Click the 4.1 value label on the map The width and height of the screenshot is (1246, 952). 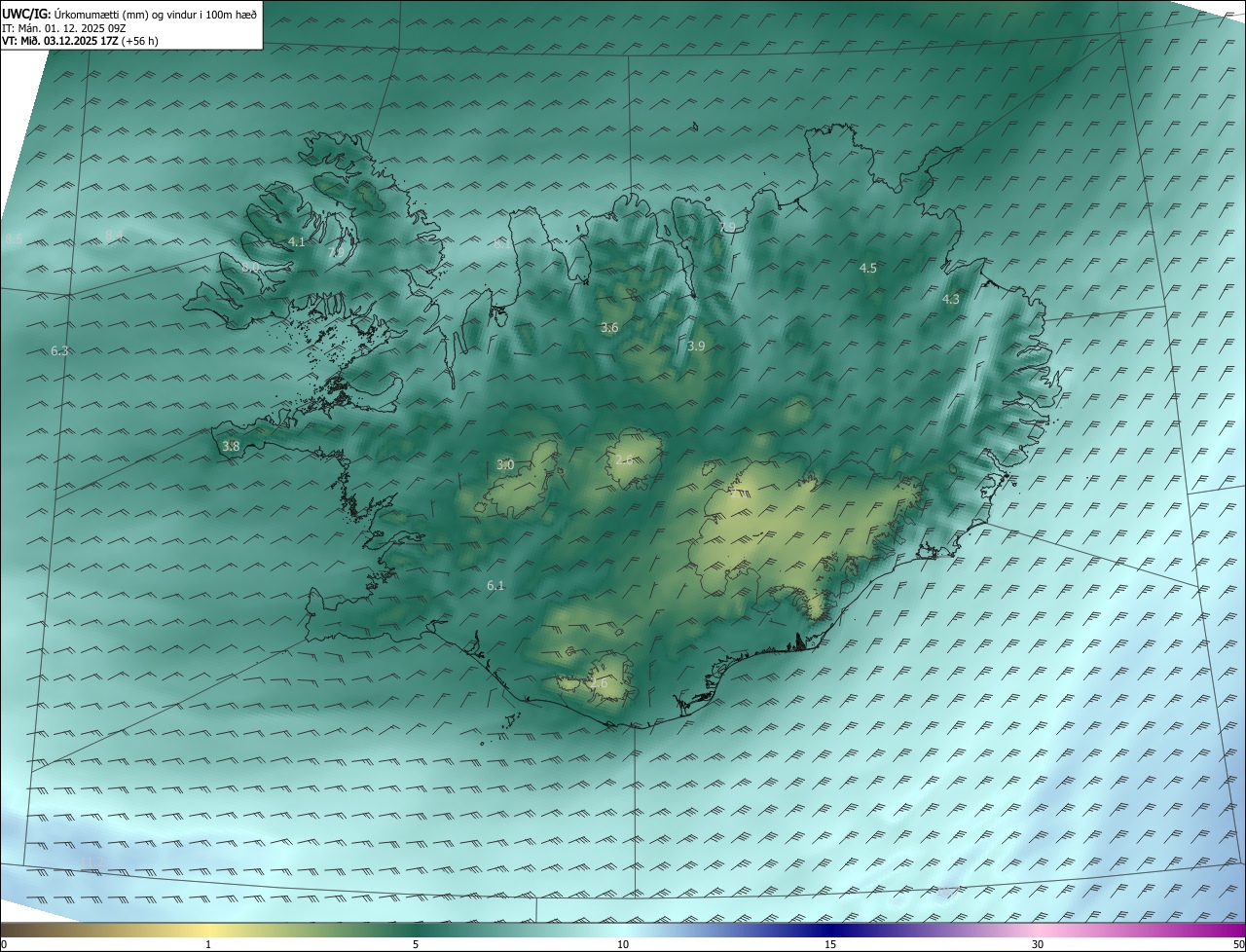(297, 242)
